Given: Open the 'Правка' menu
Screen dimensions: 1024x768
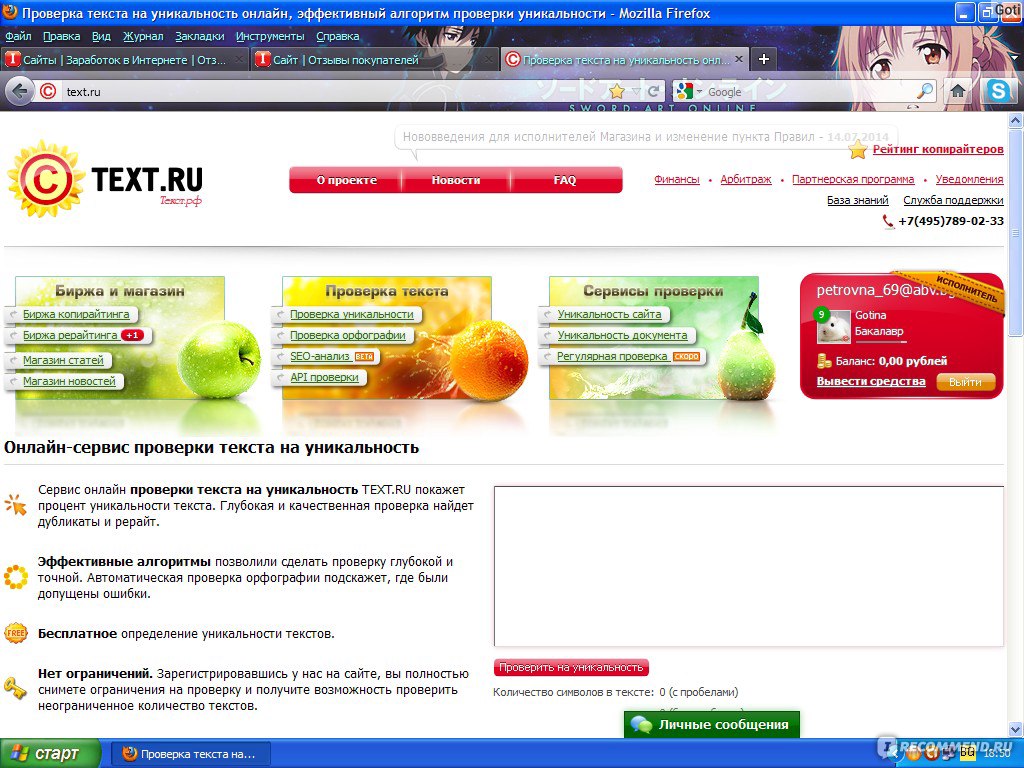Looking at the screenshot, I should [61, 37].
